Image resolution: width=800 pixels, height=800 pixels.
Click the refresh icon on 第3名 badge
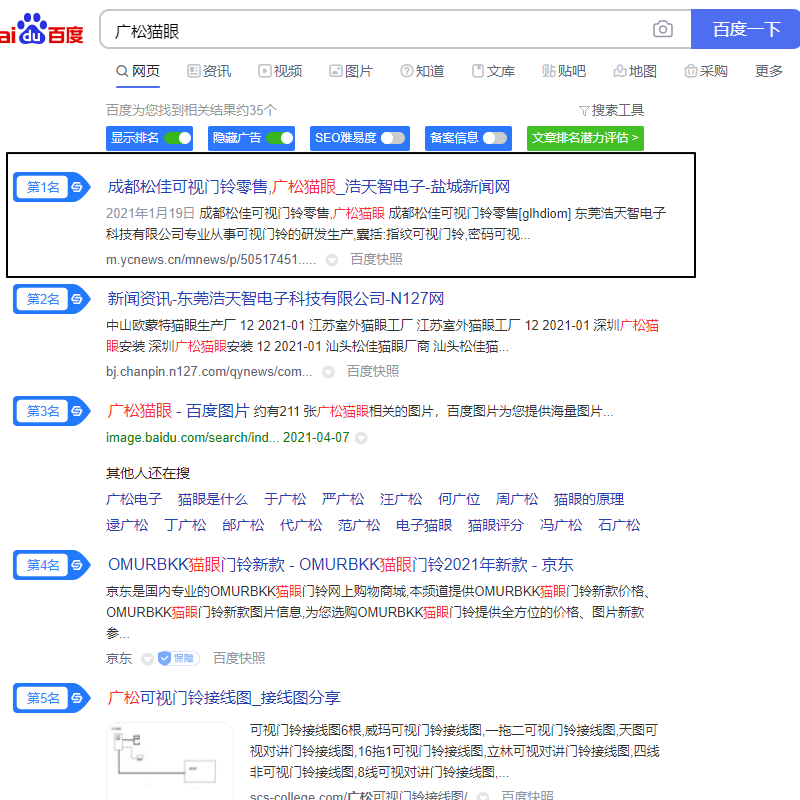77,411
